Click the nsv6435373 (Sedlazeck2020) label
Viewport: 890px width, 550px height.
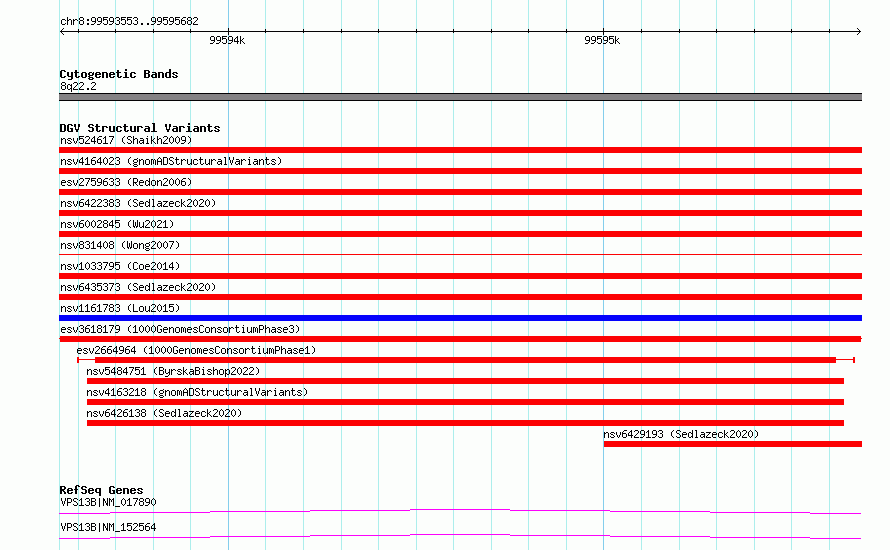[138, 287]
